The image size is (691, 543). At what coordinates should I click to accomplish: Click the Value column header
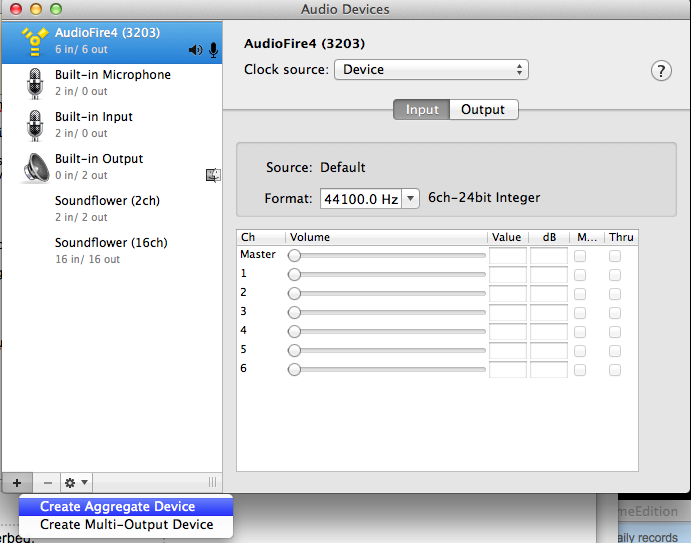point(507,237)
